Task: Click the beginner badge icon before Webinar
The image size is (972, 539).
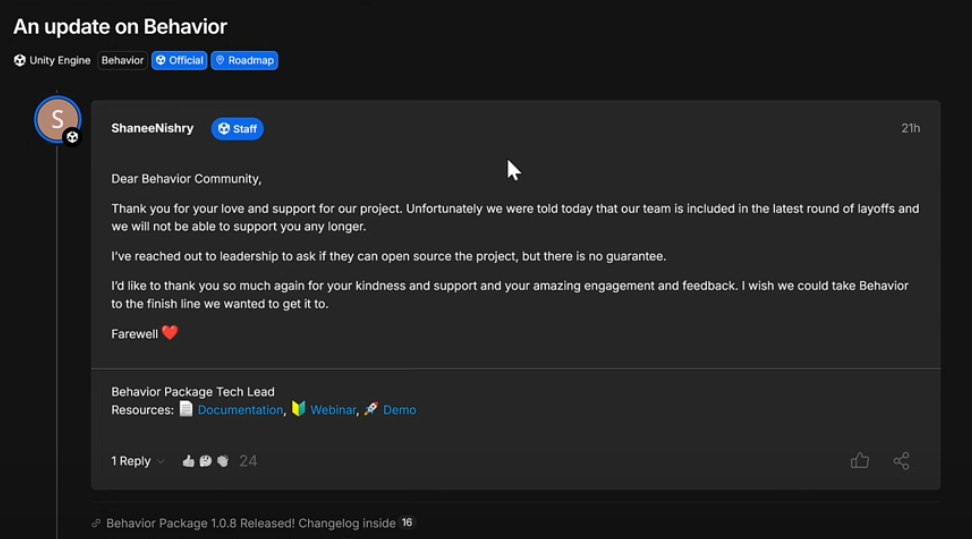Action: point(298,408)
